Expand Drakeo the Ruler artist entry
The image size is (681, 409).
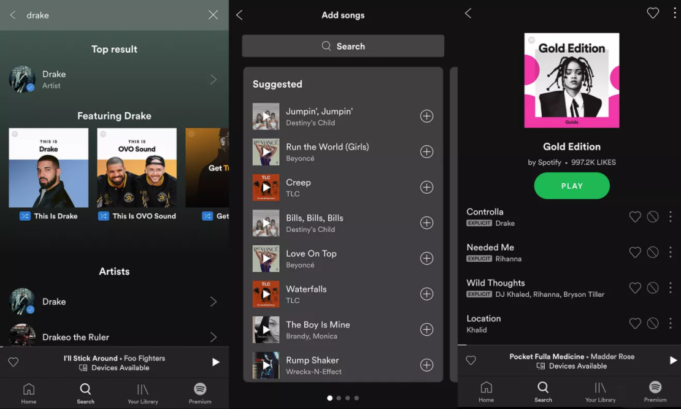(x=213, y=337)
